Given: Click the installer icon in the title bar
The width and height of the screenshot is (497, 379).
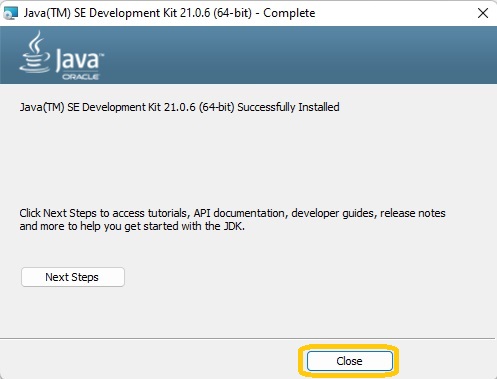Looking at the screenshot, I should pos(10,13).
